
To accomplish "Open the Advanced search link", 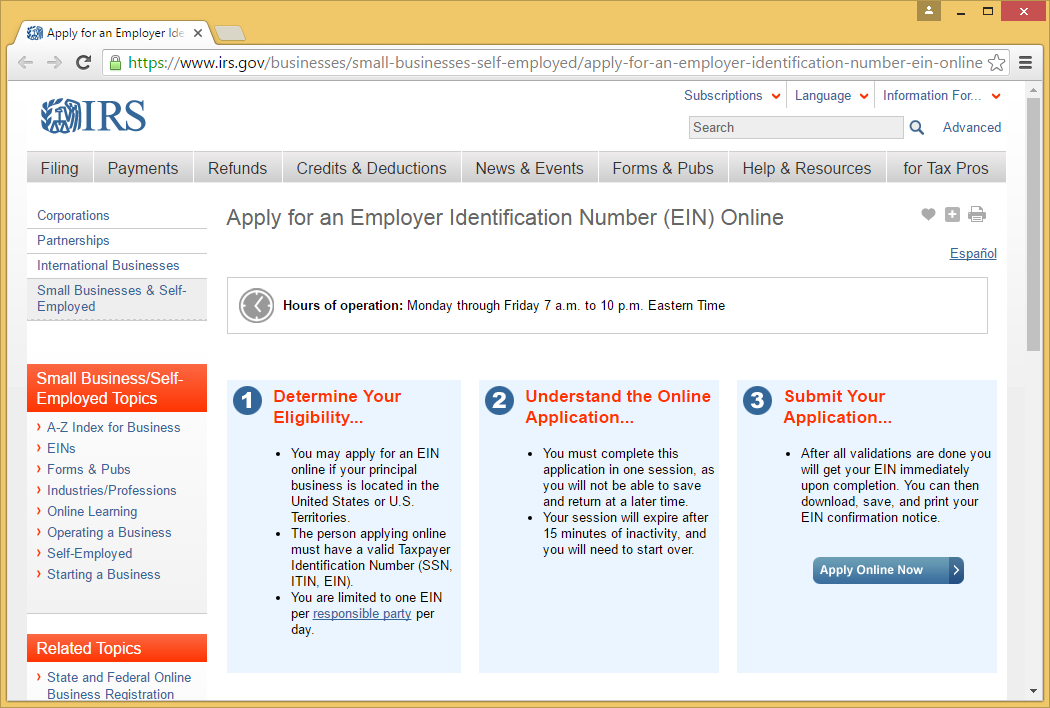I will click(x=972, y=127).
